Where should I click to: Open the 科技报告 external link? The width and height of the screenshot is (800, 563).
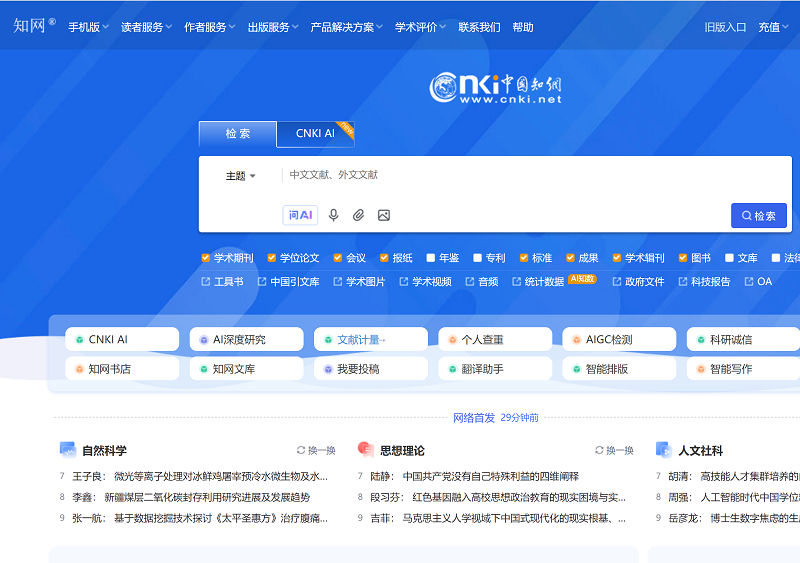click(705, 282)
